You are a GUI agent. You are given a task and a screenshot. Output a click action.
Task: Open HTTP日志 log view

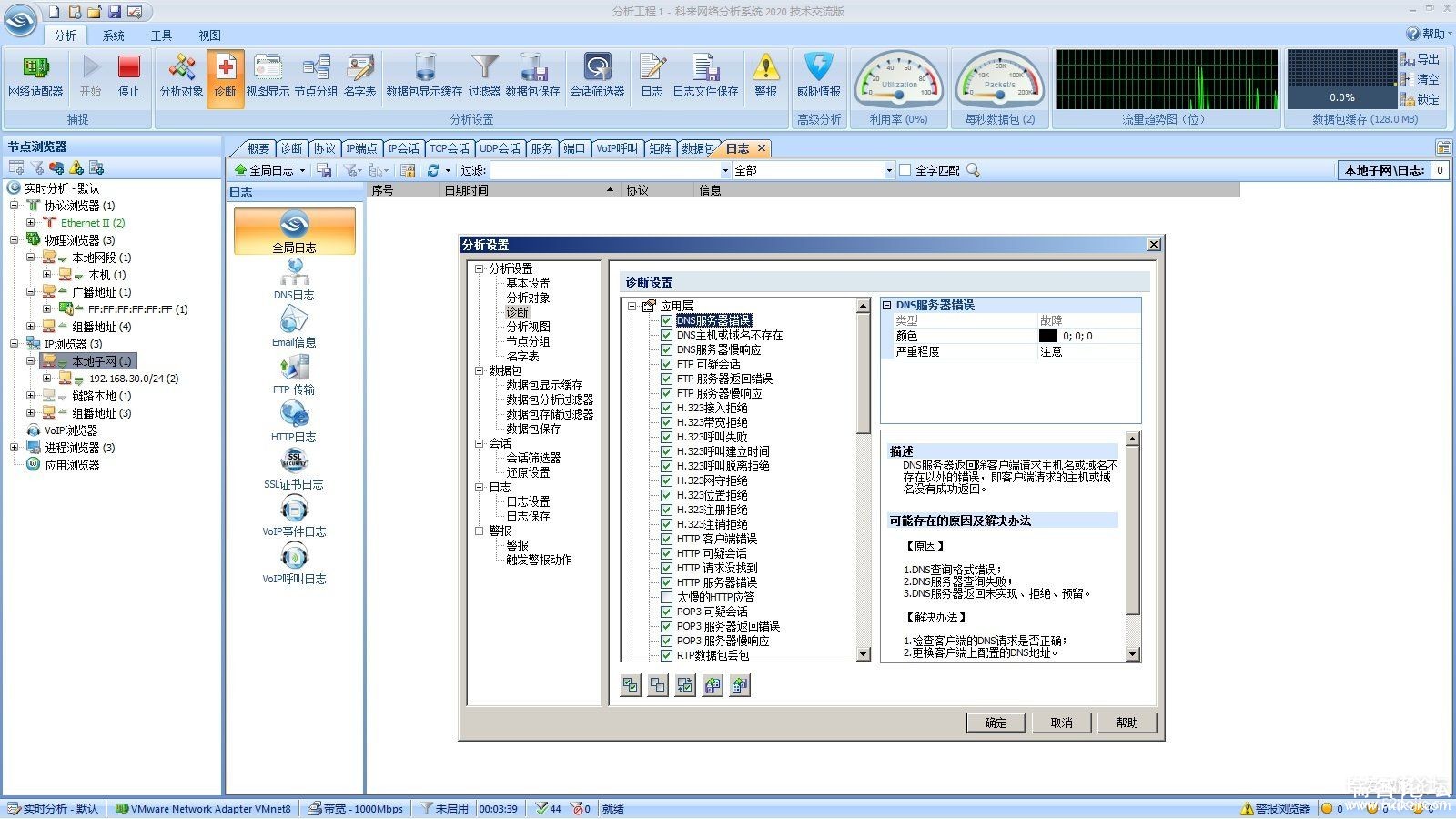[x=294, y=421]
